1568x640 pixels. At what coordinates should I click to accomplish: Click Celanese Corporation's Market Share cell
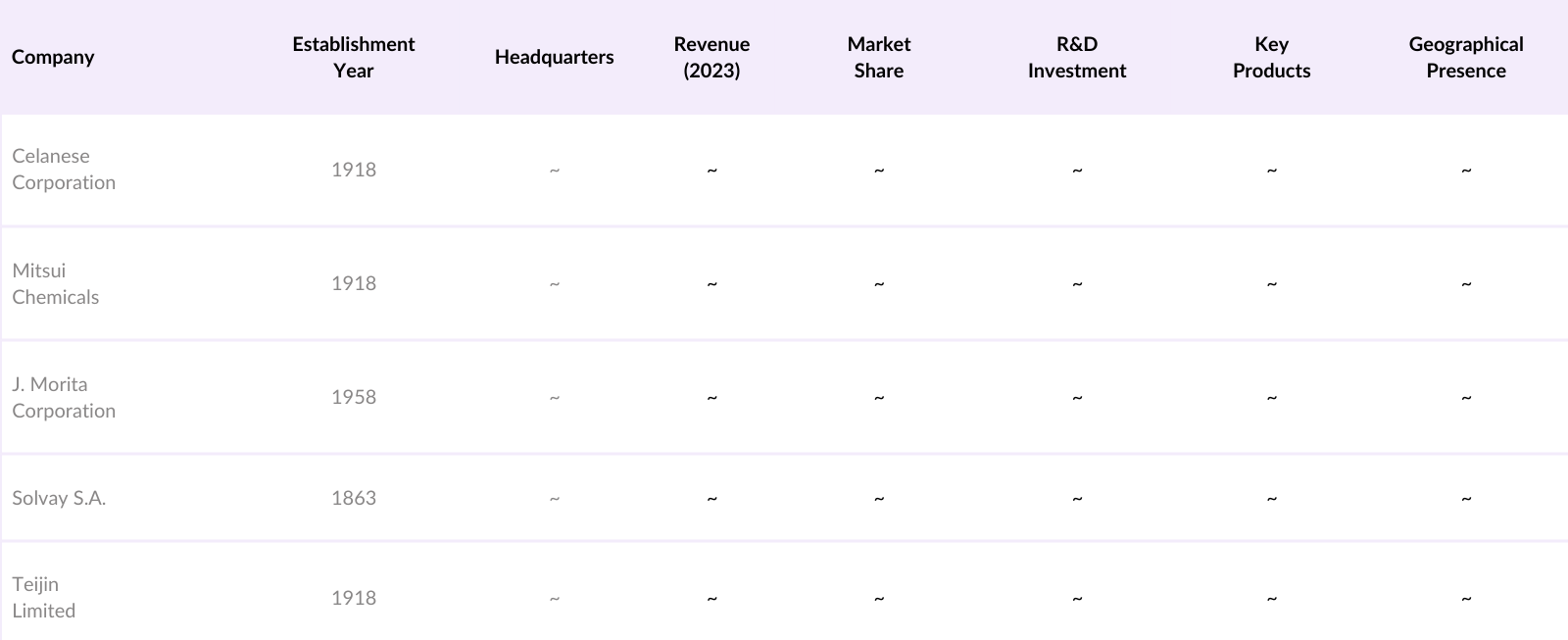pos(879,170)
